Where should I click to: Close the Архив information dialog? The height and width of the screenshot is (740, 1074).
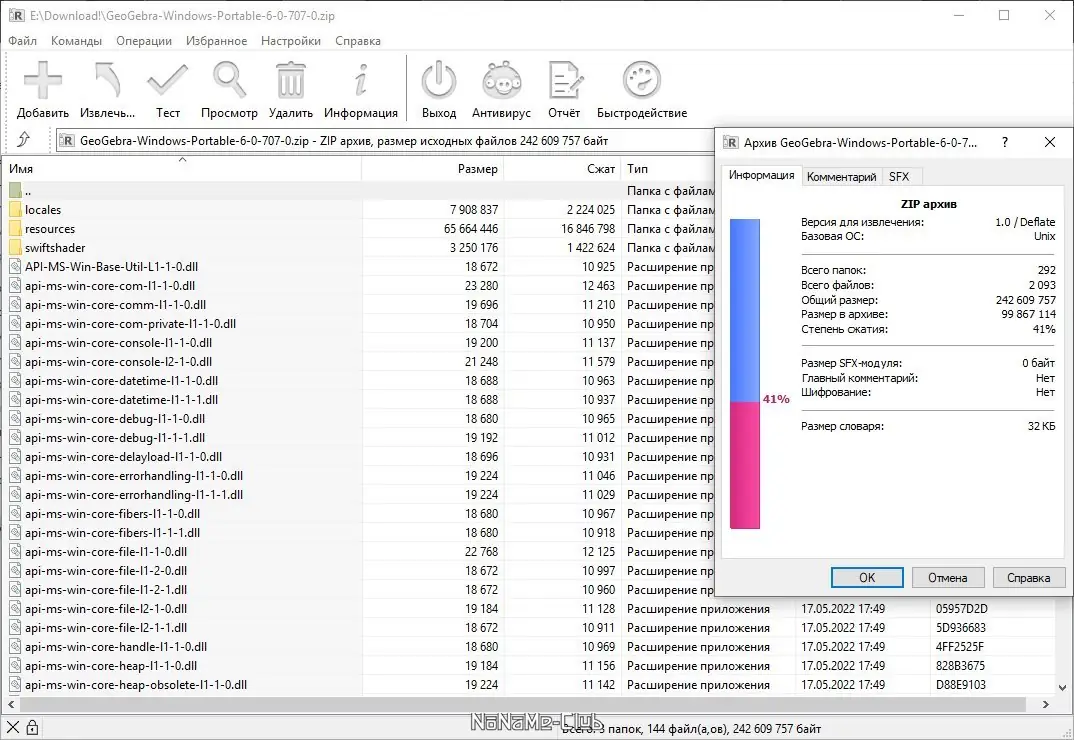(x=1049, y=142)
